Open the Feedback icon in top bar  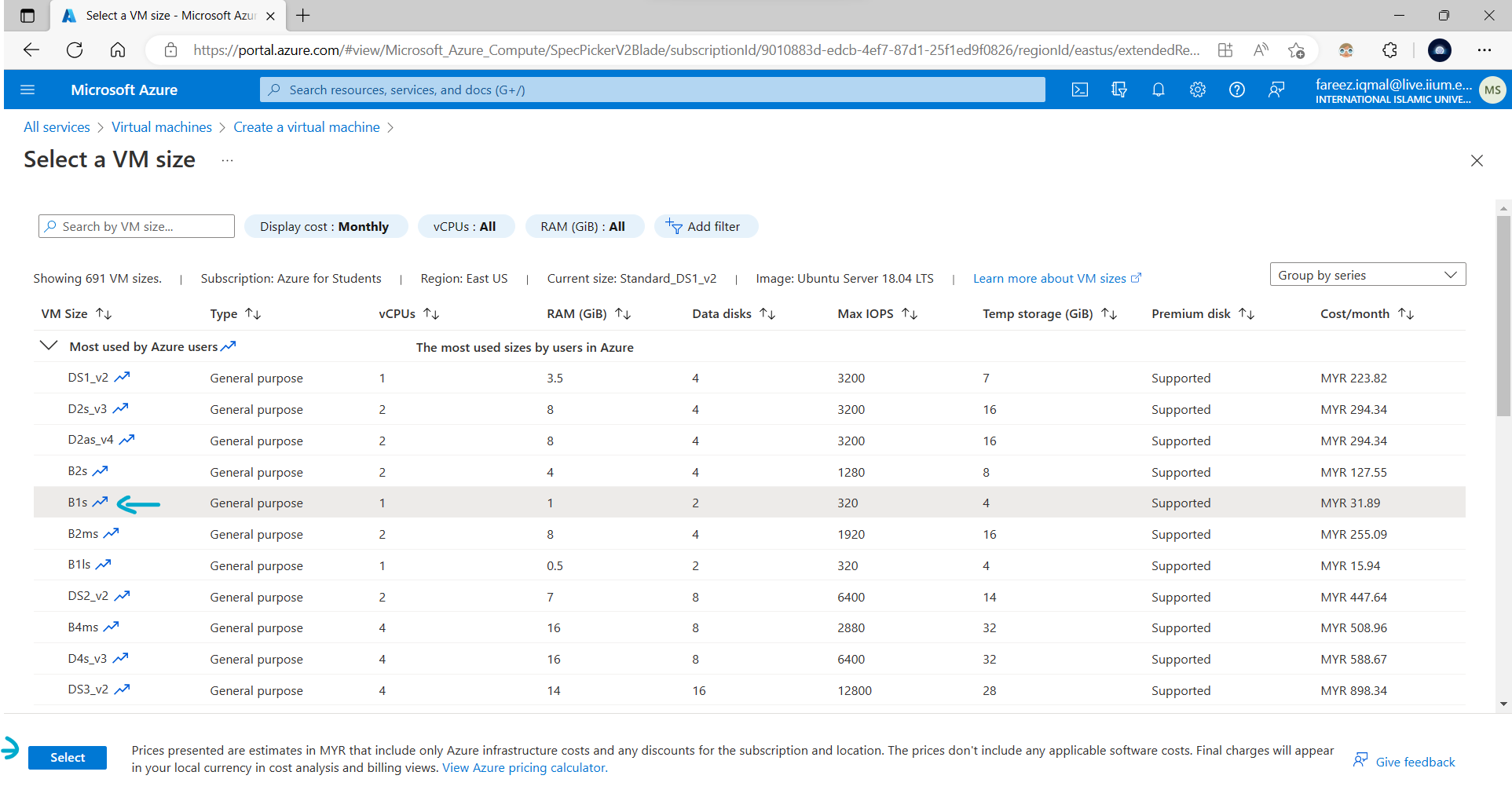(x=1276, y=90)
